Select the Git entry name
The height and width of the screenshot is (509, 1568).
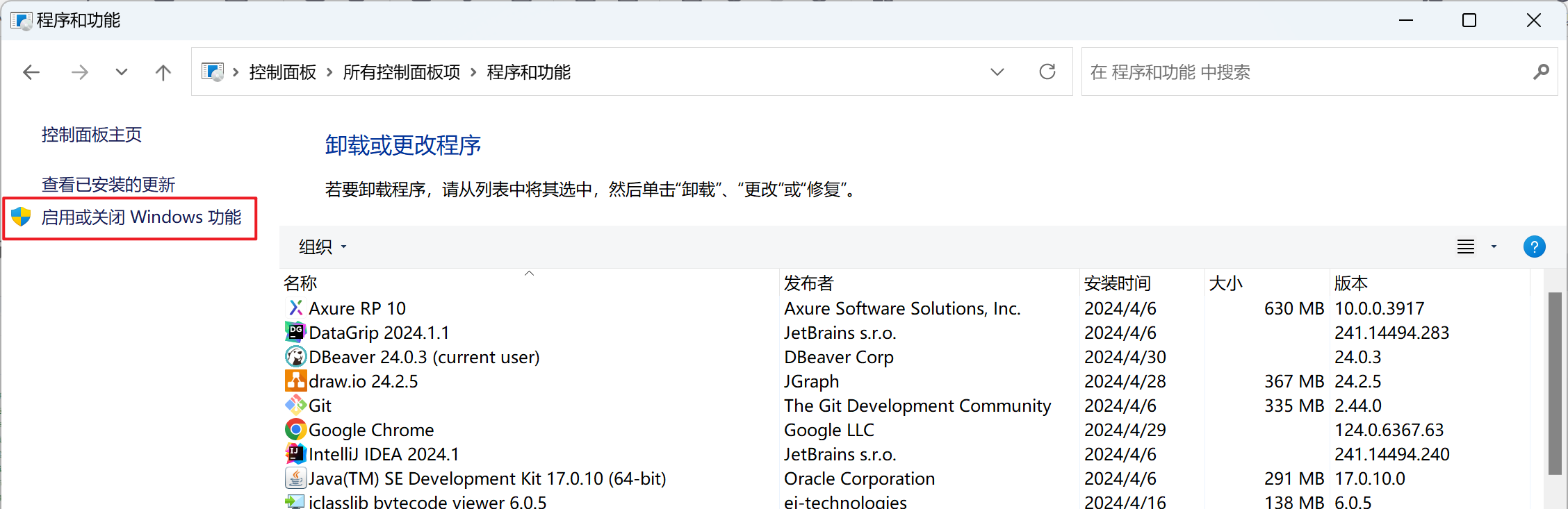coord(320,406)
